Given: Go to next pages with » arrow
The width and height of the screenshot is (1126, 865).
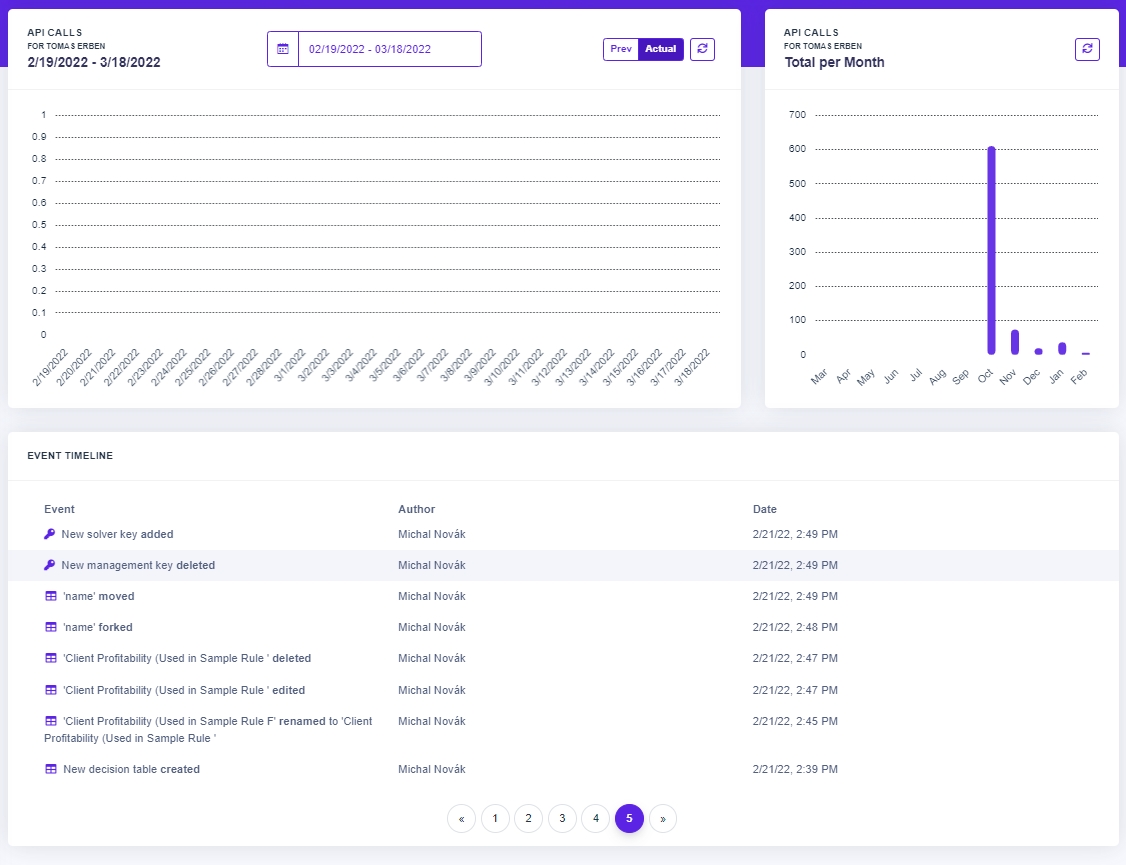Looking at the screenshot, I should (x=663, y=819).
